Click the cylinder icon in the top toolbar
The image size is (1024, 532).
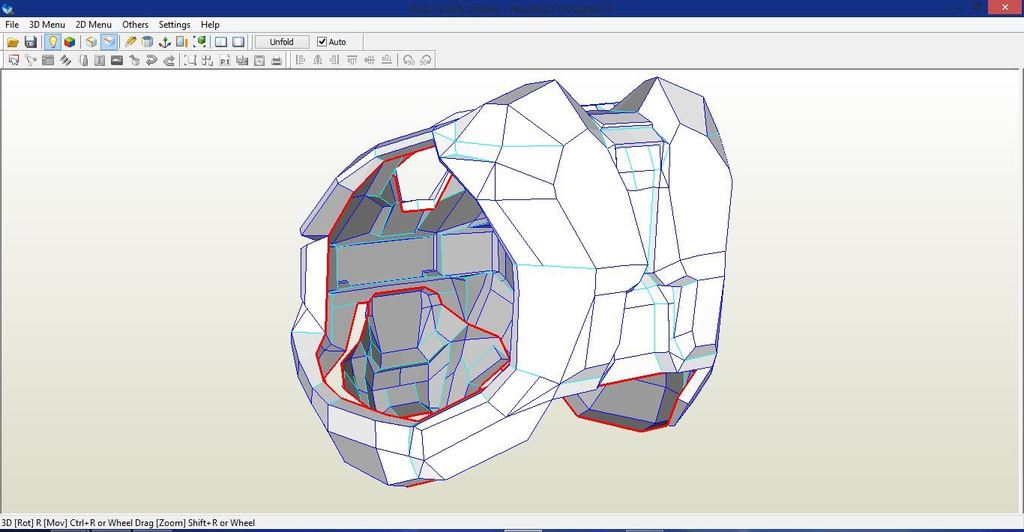pos(148,42)
